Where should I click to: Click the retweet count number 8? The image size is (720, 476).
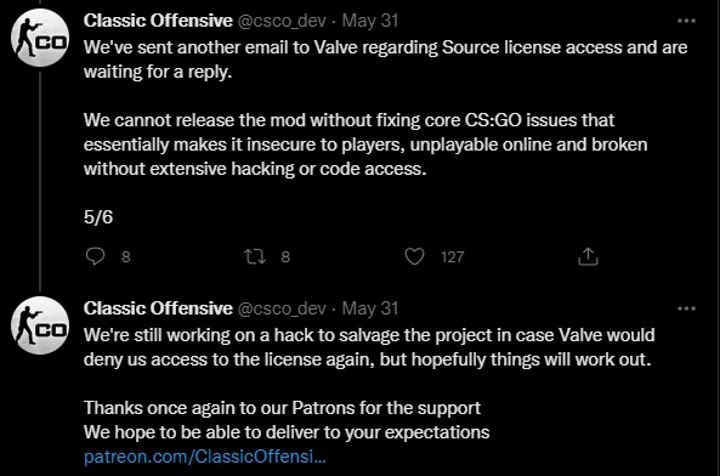[x=285, y=257]
